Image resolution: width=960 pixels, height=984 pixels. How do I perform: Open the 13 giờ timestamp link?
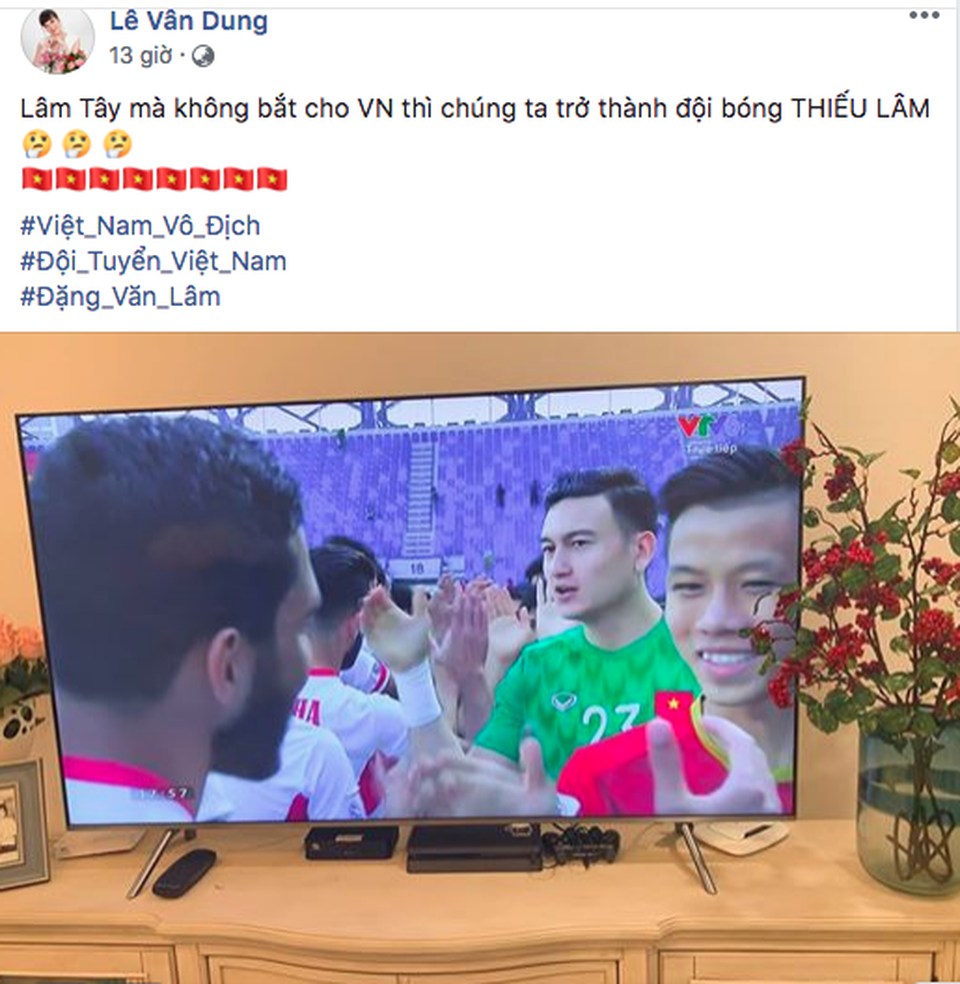point(141,56)
